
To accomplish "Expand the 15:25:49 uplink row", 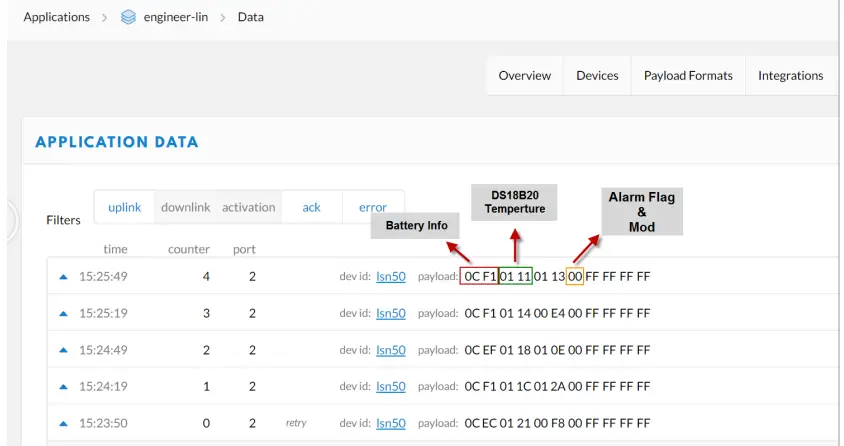I will (x=64, y=277).
